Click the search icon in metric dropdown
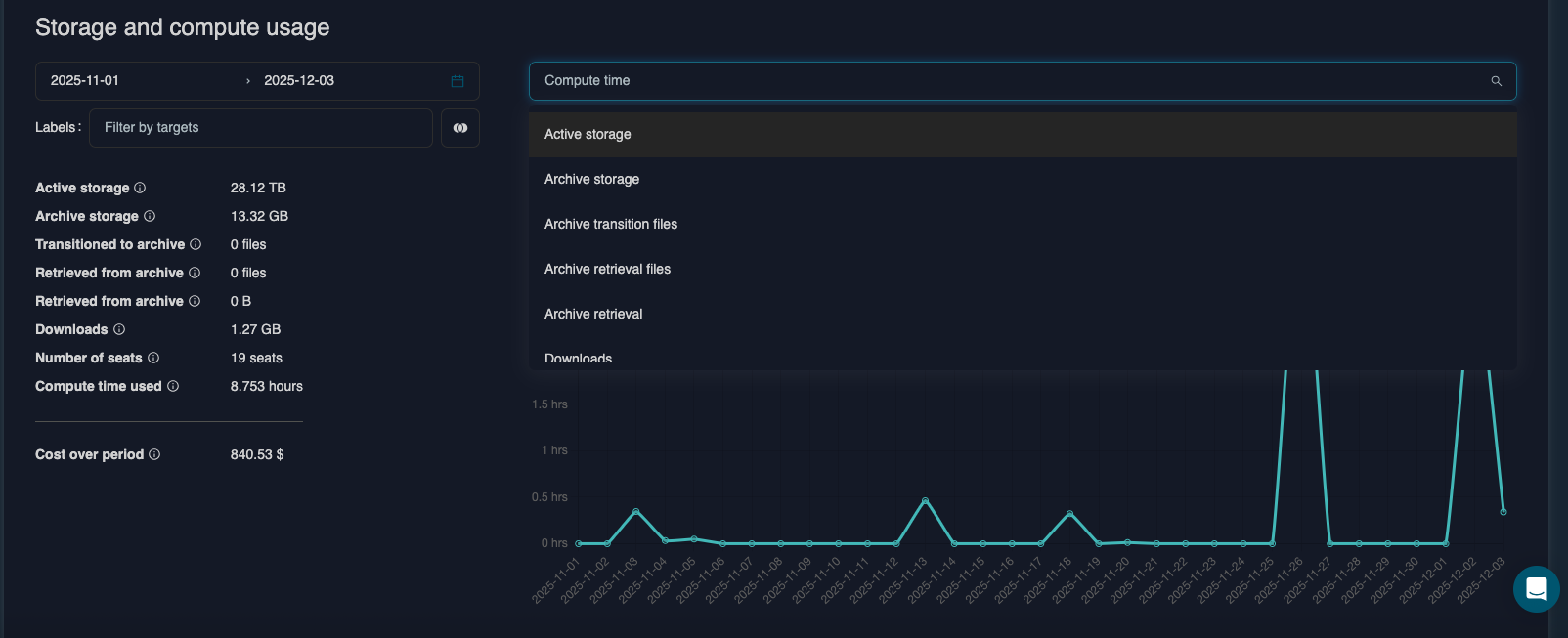Image resolution: width=1568 pixels, height=638 pixels. point(1496,81)
